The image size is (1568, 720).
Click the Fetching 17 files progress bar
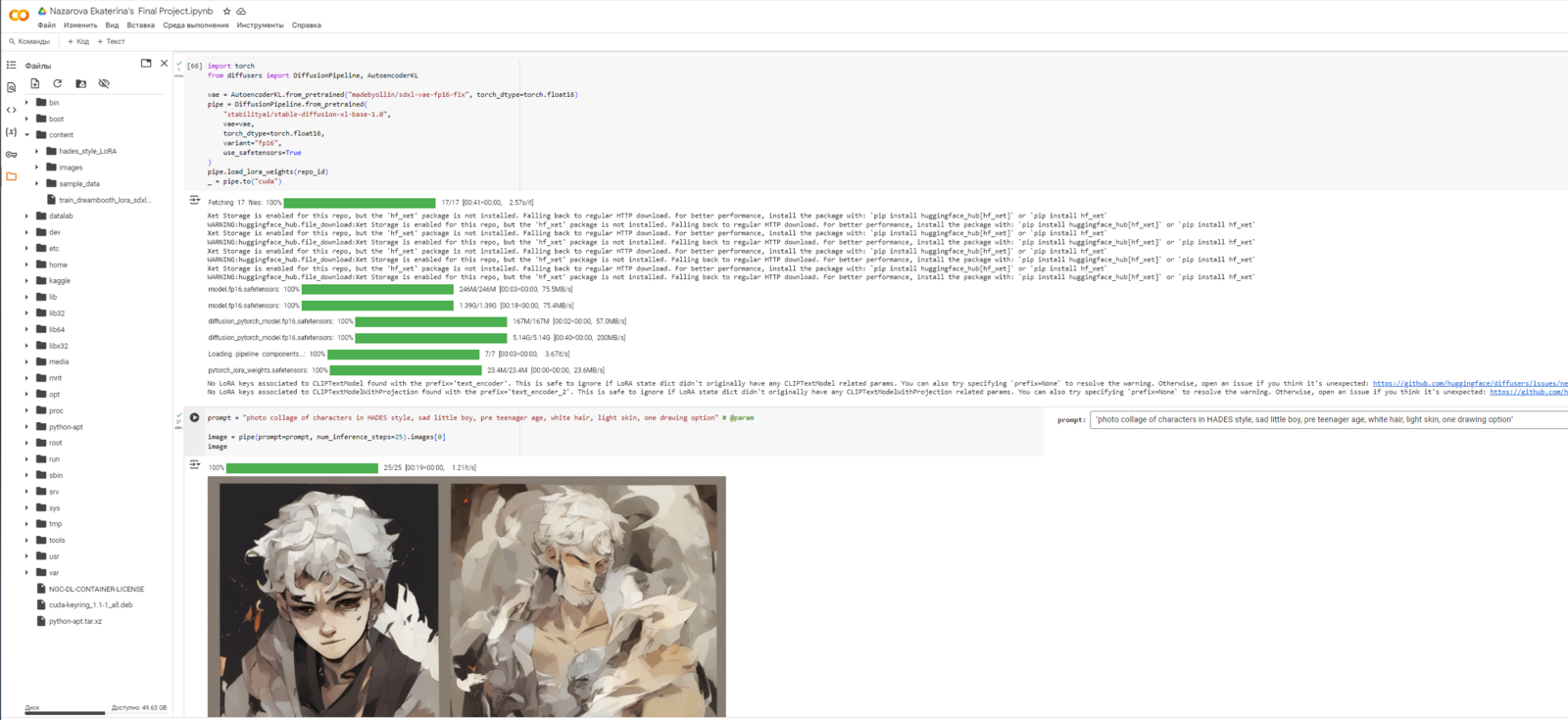pos(360,203)
